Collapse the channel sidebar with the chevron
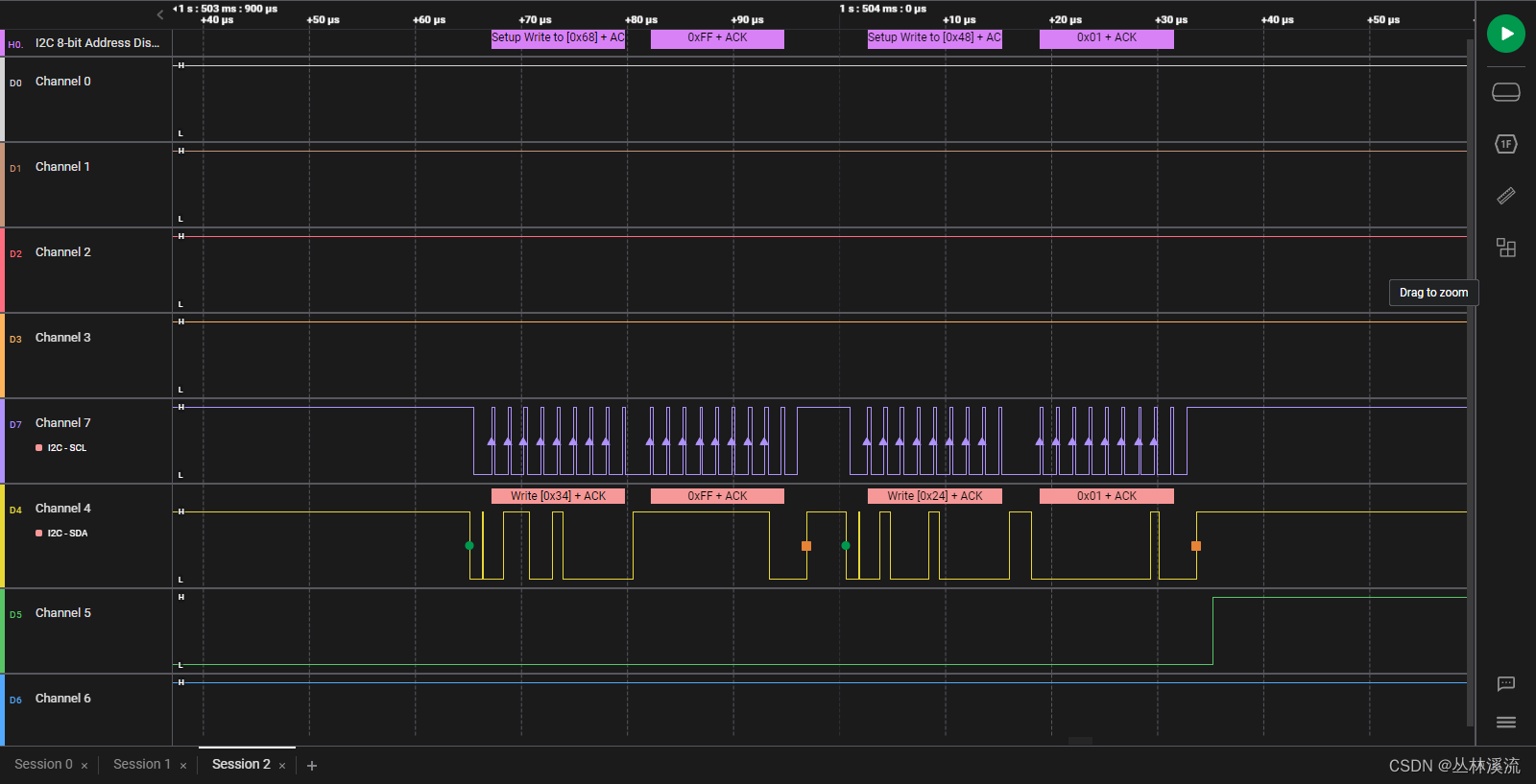Image resolution: width=1536 pixels, height=784 pixels. 160,14
